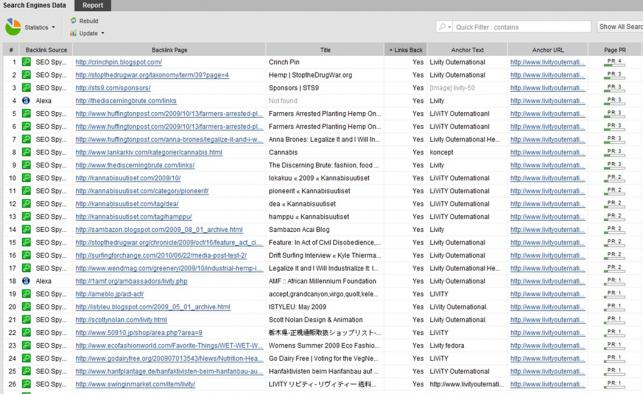Focus the Quick Filter contains field
Viewport: 643px width, 394px height.
[522, 27]
